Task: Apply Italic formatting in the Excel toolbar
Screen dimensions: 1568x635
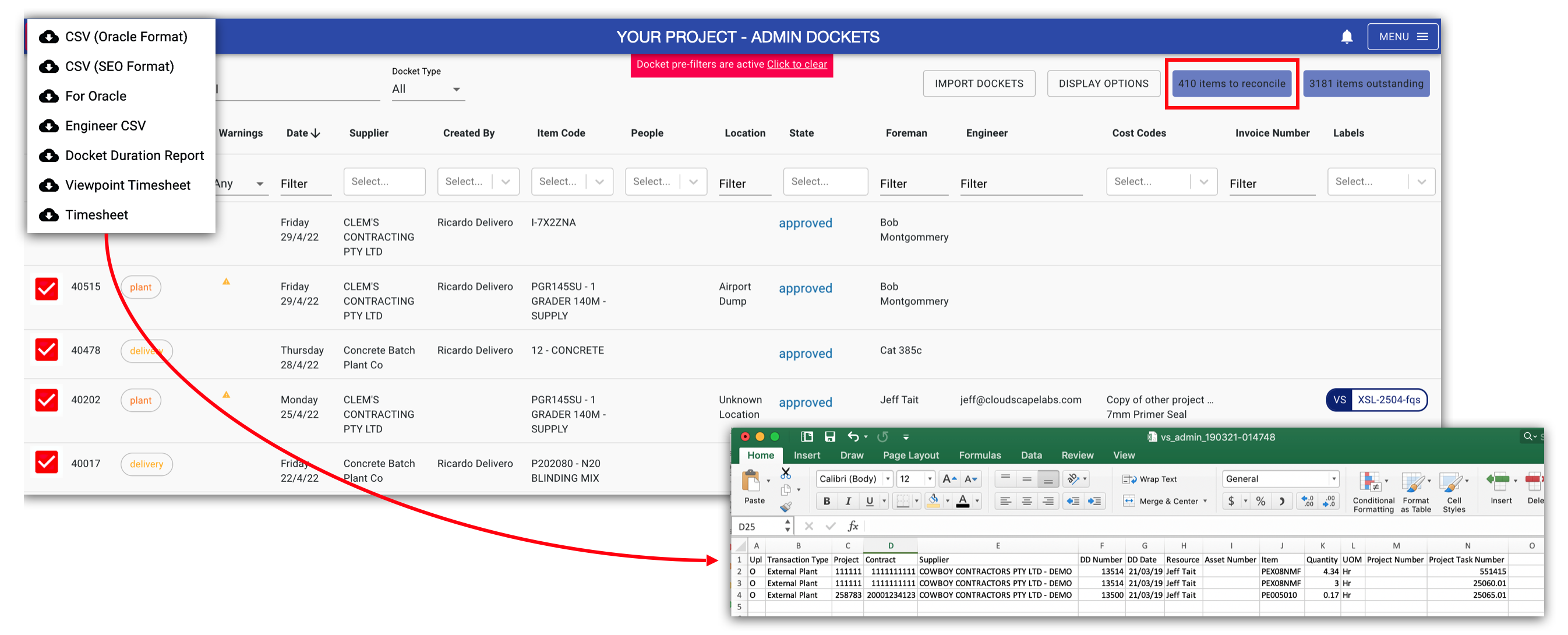Action: [848, 501]
